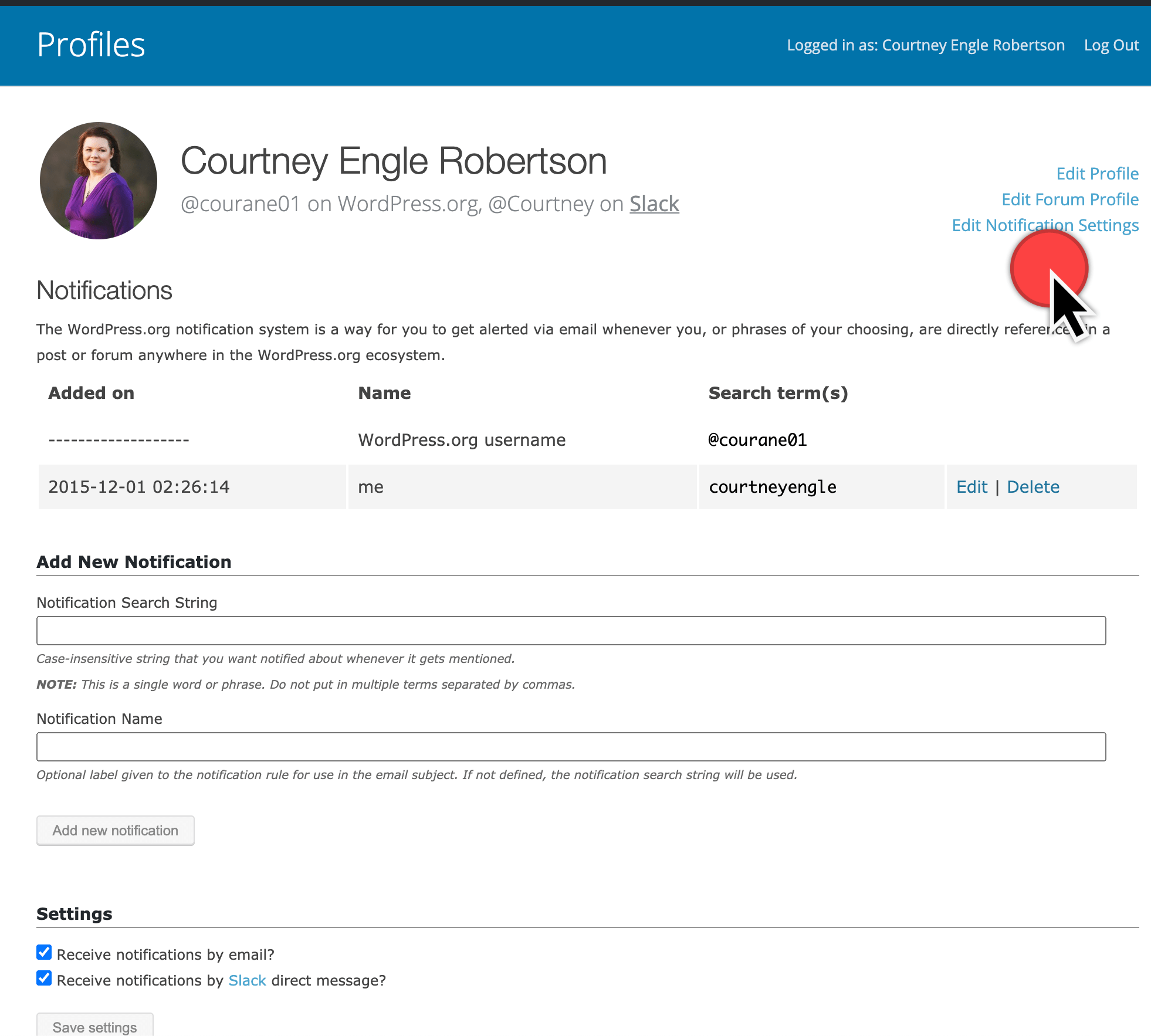
Task: Click the Profiles header title
Action: pos(91,45)
